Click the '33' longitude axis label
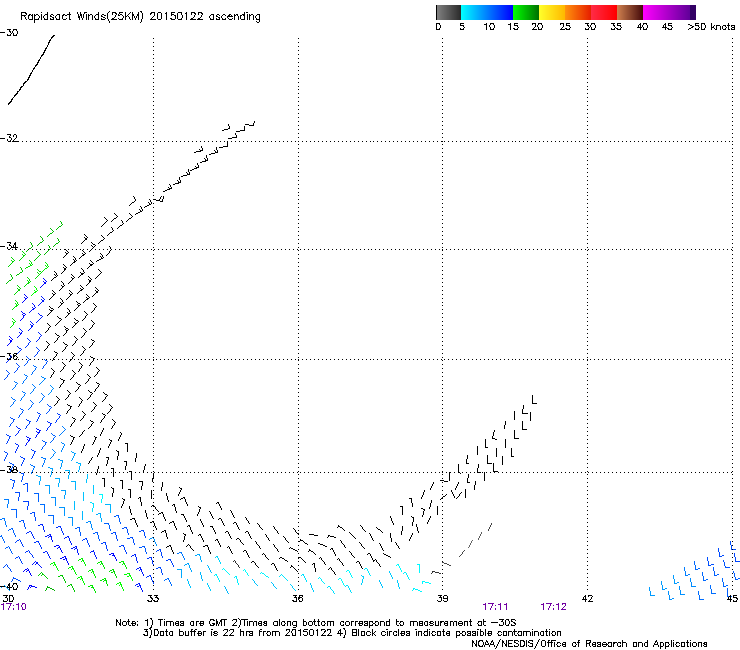 click(153, 599)
